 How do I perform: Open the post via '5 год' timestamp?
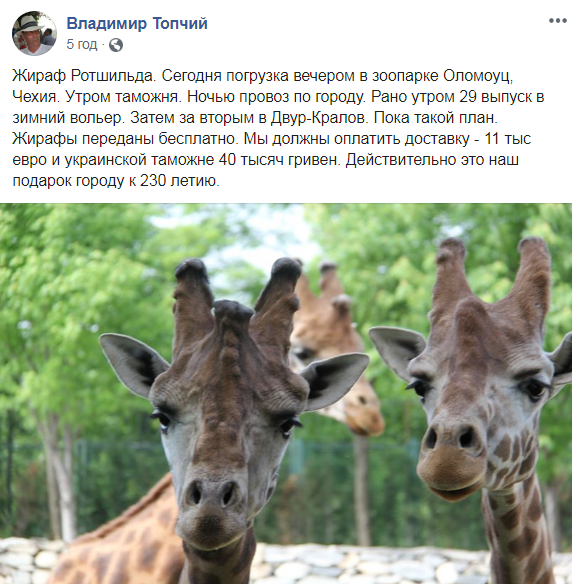tap(82, 44)
